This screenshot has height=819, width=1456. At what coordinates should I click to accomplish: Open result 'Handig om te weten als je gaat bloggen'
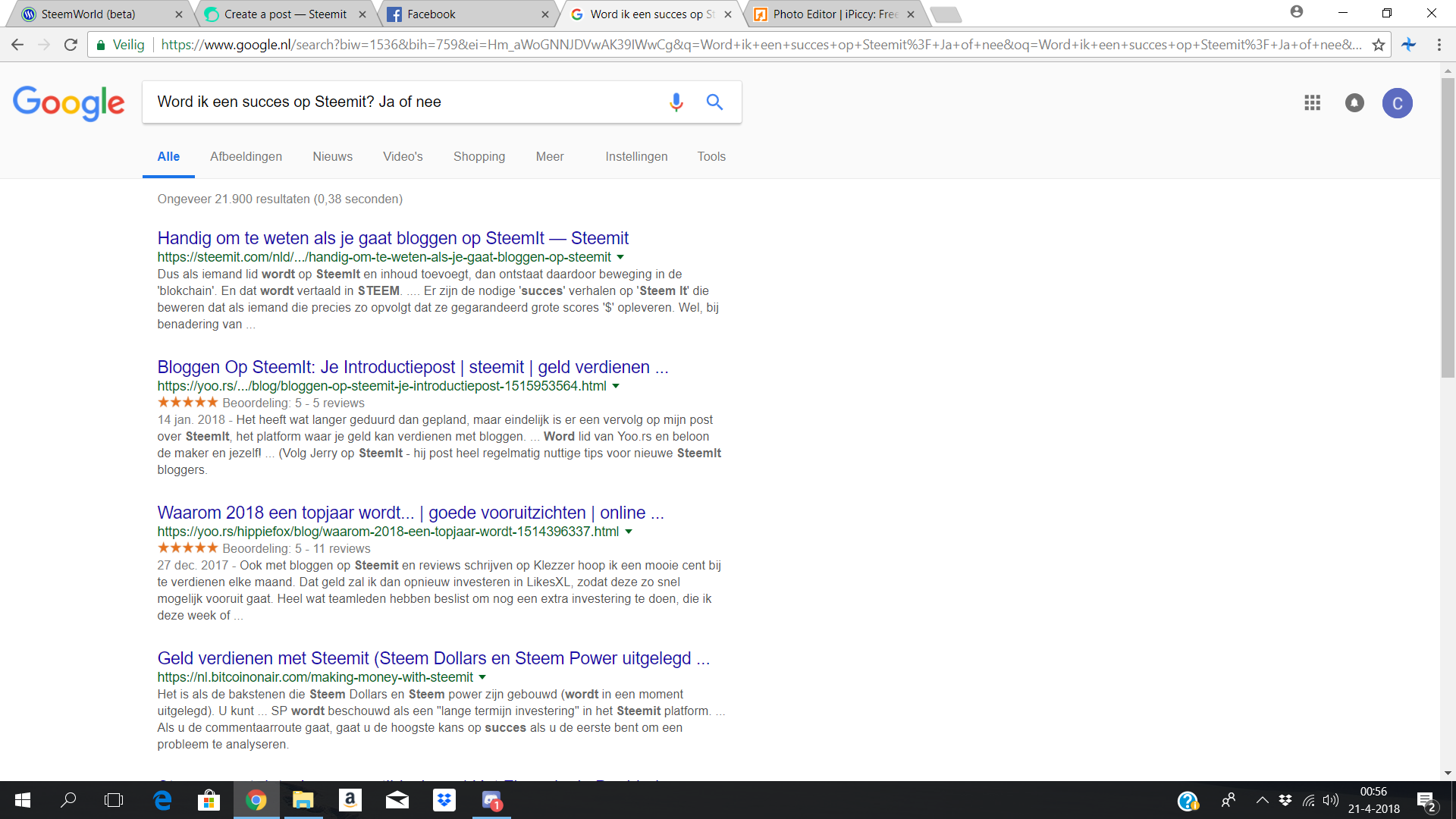click(393, 238)
